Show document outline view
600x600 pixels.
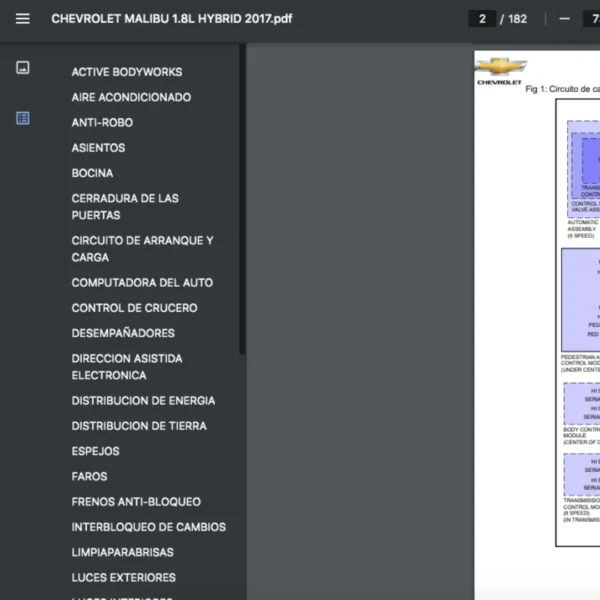[23, 118]
